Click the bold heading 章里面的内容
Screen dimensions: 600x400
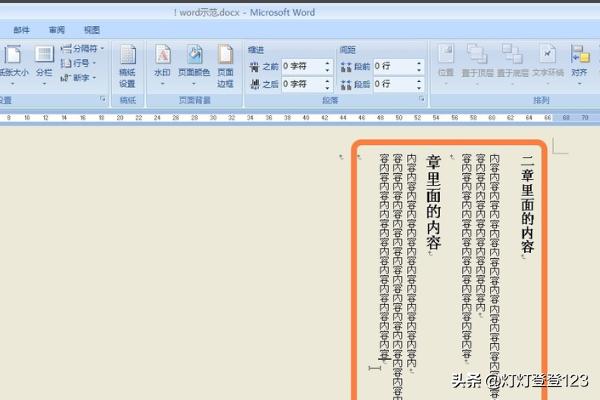[434, 202]
